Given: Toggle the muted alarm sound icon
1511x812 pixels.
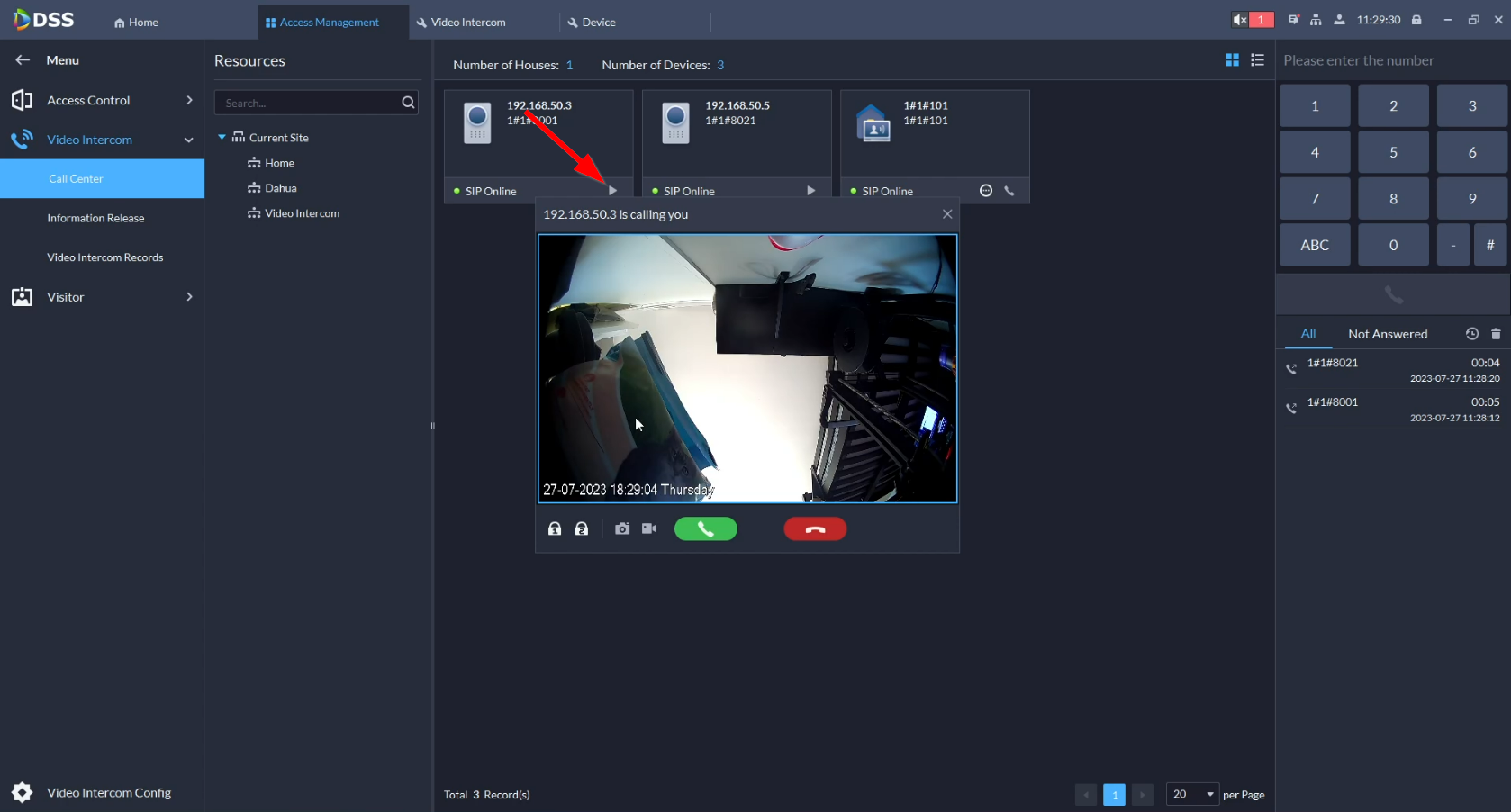Looking at the screenshot, I should [x=1240, y=20].
